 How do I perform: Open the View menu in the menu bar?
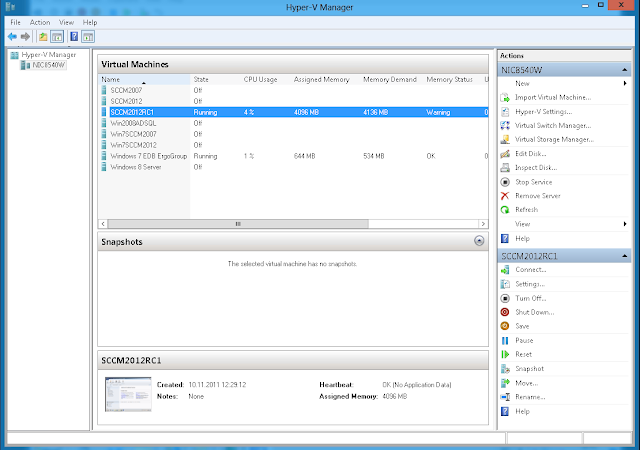click(x=66, y=22)
